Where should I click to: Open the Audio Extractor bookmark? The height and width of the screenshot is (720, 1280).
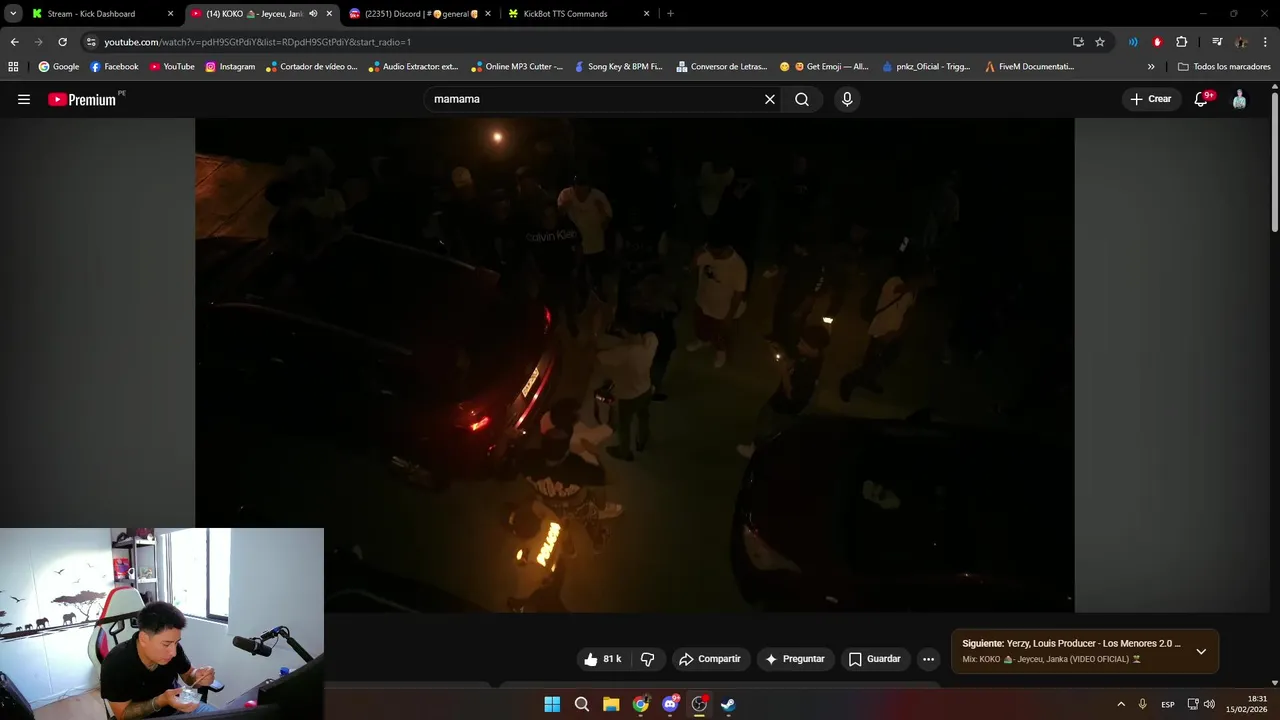coord(413,67)
